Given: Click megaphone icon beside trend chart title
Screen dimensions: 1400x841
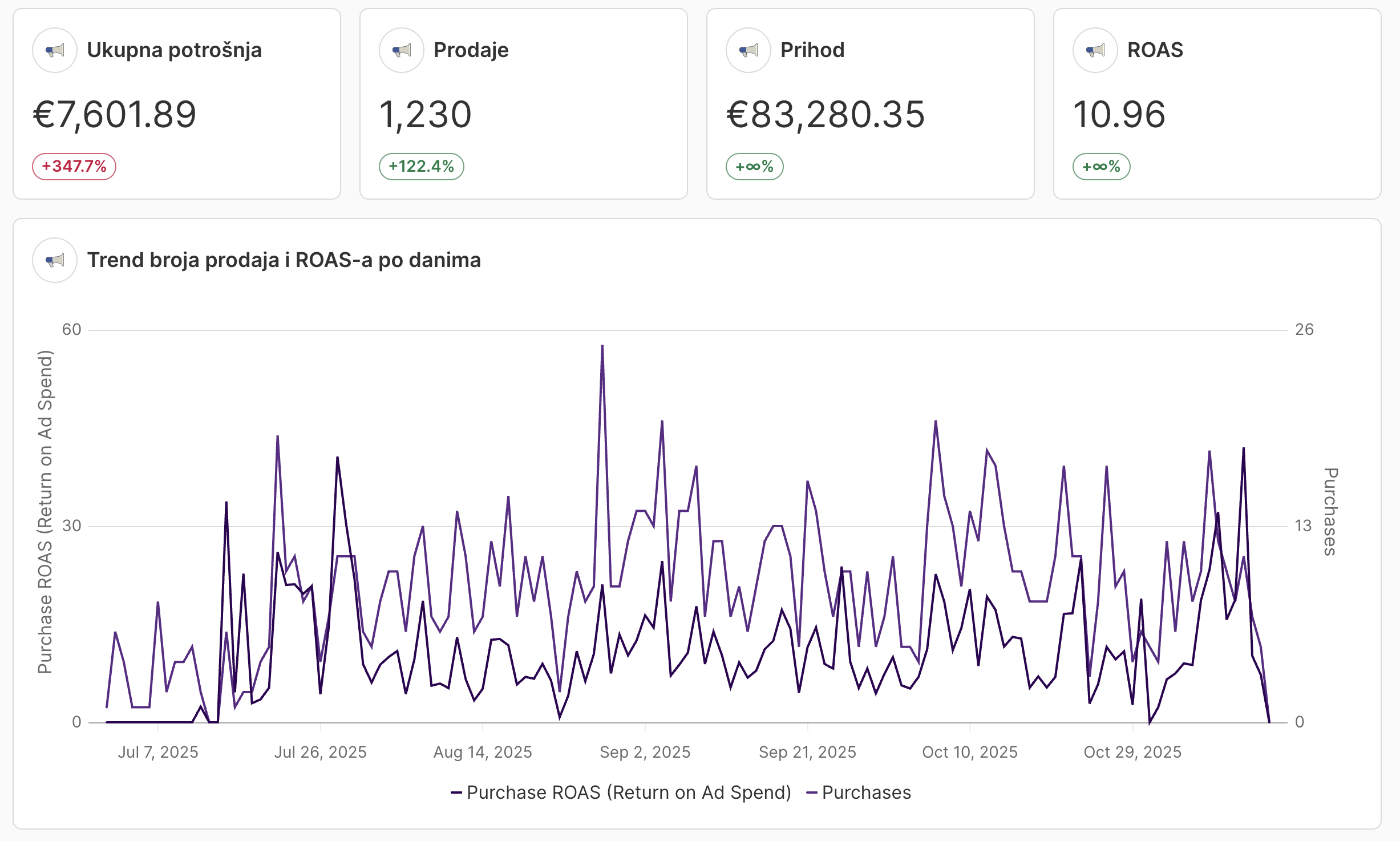Looking at the screenshot, I should coord(55,260).
